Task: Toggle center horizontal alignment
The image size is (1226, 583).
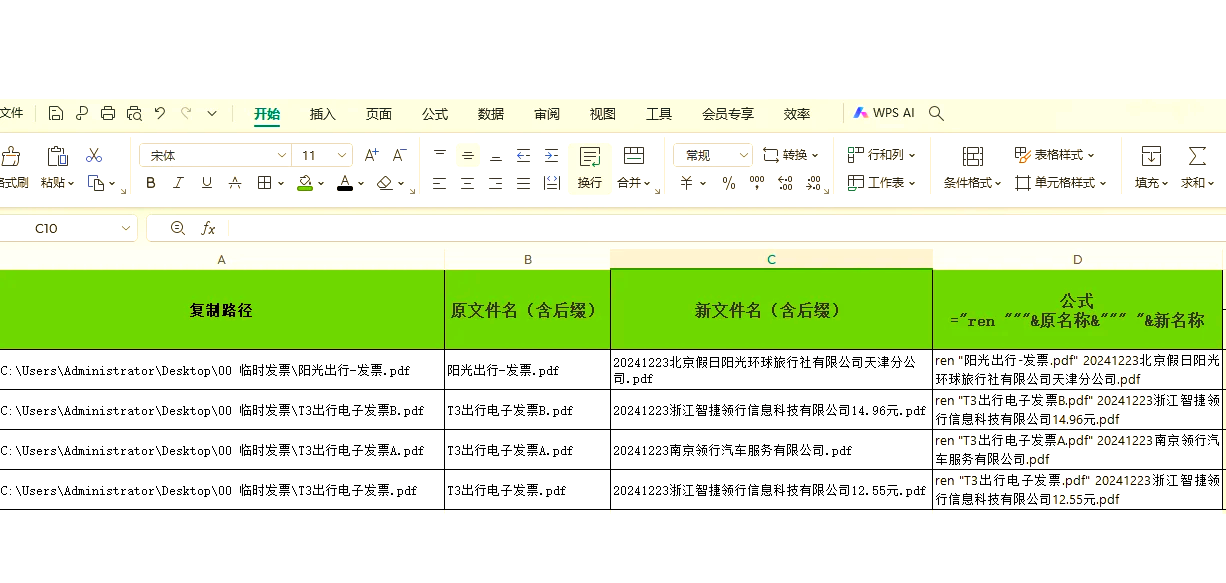Action: (x=468, y=183)
